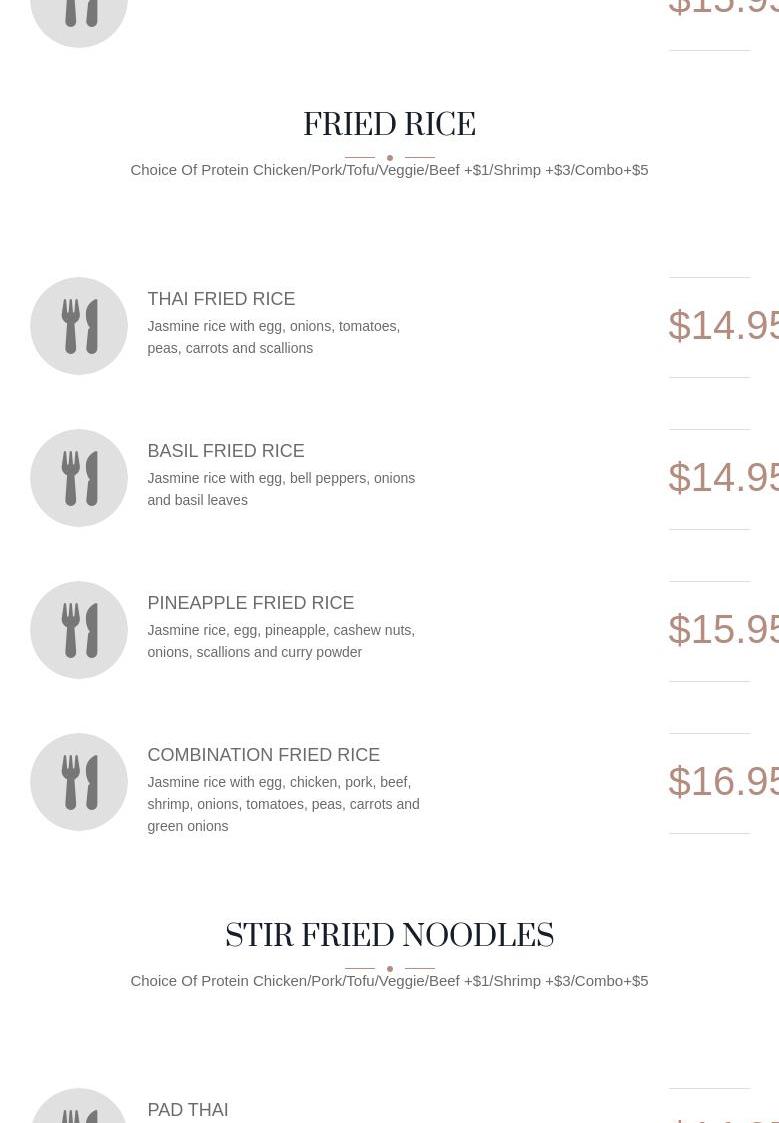Click the Pad Thai menu item title

(188, 1110)
